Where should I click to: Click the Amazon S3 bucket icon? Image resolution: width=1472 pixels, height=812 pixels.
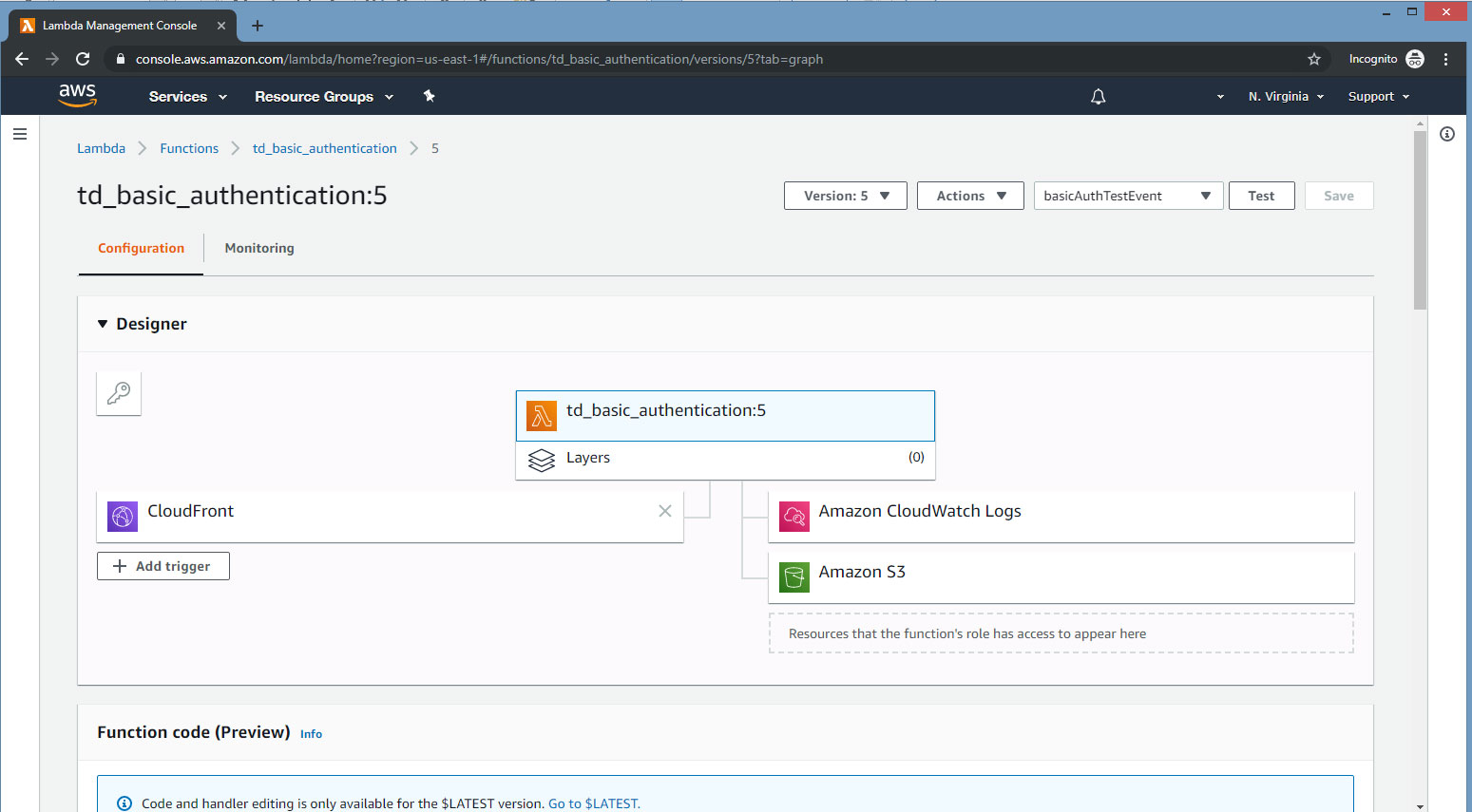(794, 577)
